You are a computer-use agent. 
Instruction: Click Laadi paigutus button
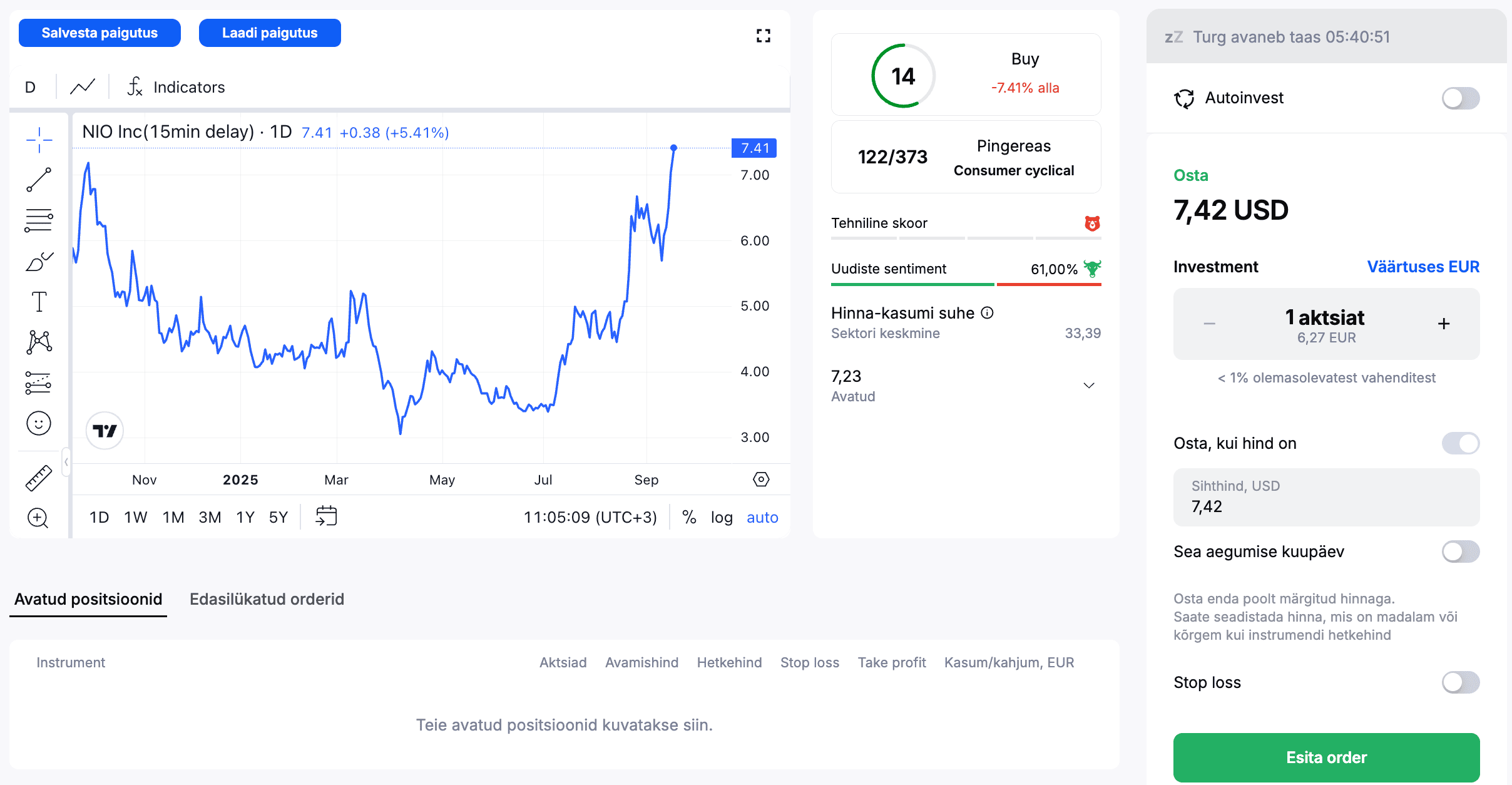coord(270,33)
